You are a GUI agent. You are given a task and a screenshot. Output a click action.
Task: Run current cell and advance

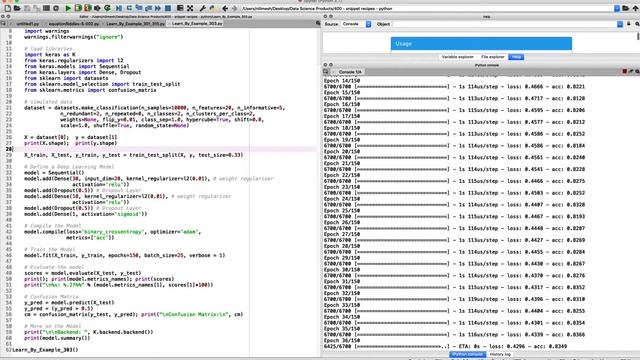pyautogui.click(x=88, y=8)
